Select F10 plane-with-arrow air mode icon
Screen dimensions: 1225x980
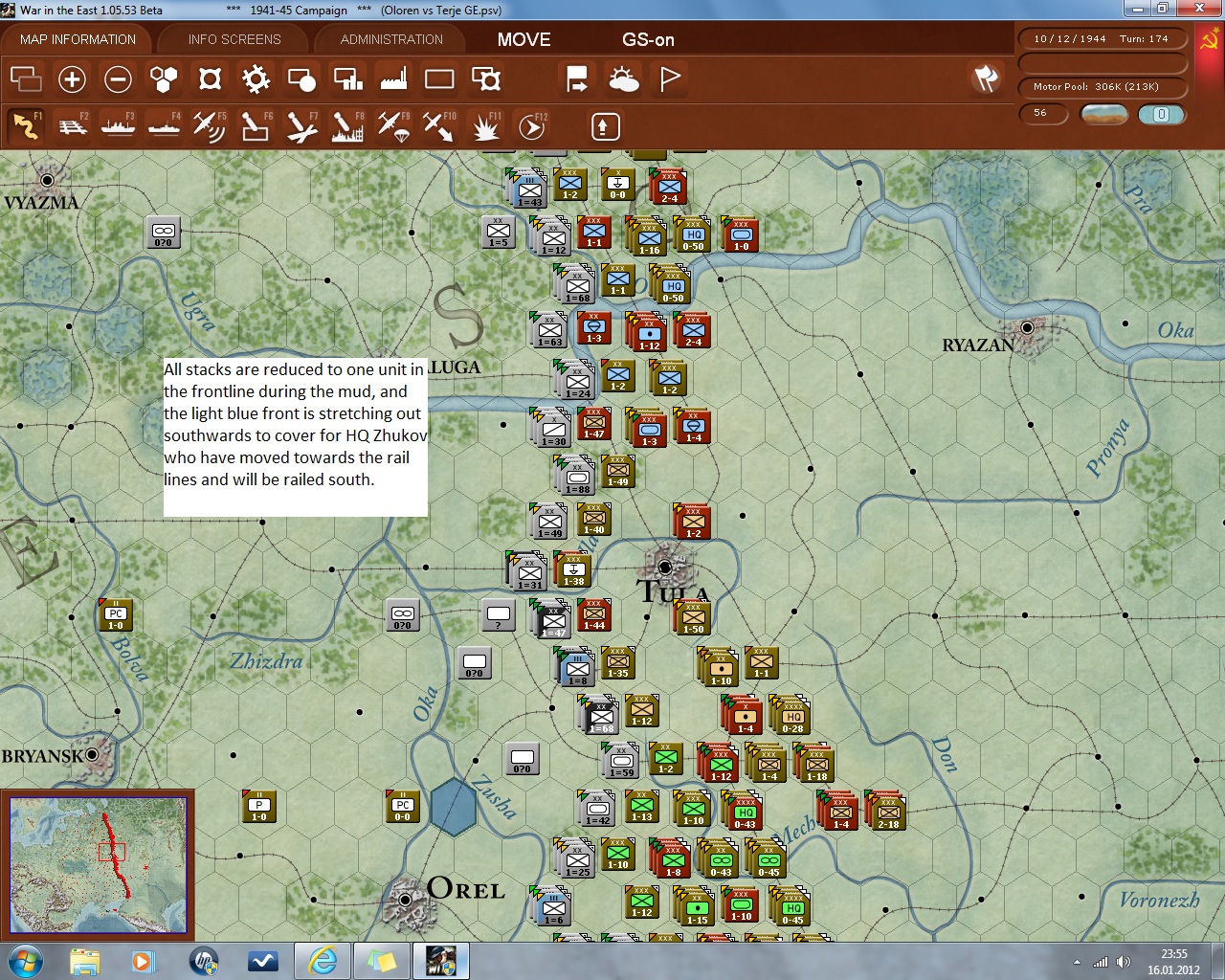(x=439, y=125)
